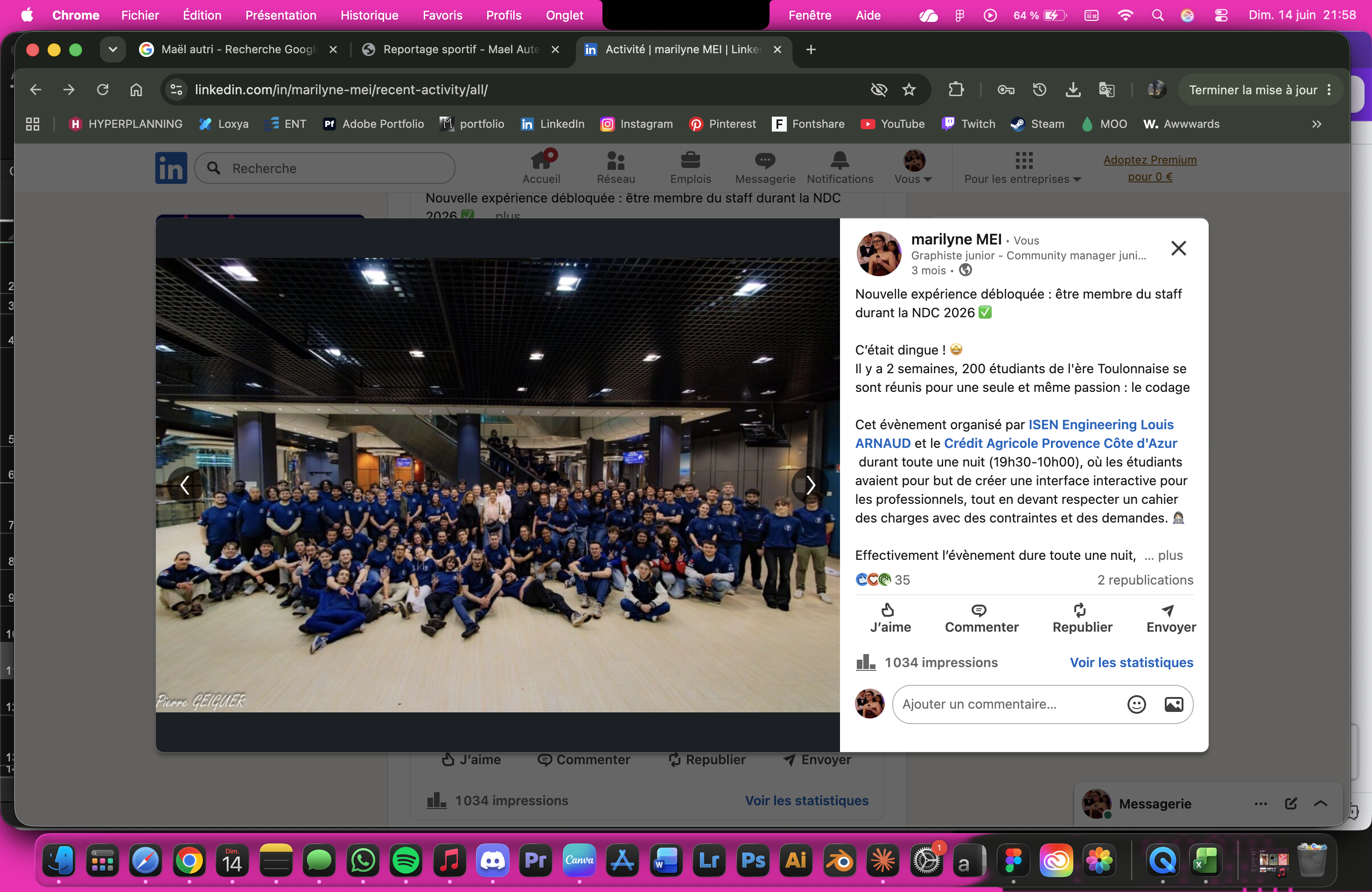Open the Adobe Portfolio bookmark
This screenshot has width=1372, height=892.
pyautogui.click(x=373, y=124)
